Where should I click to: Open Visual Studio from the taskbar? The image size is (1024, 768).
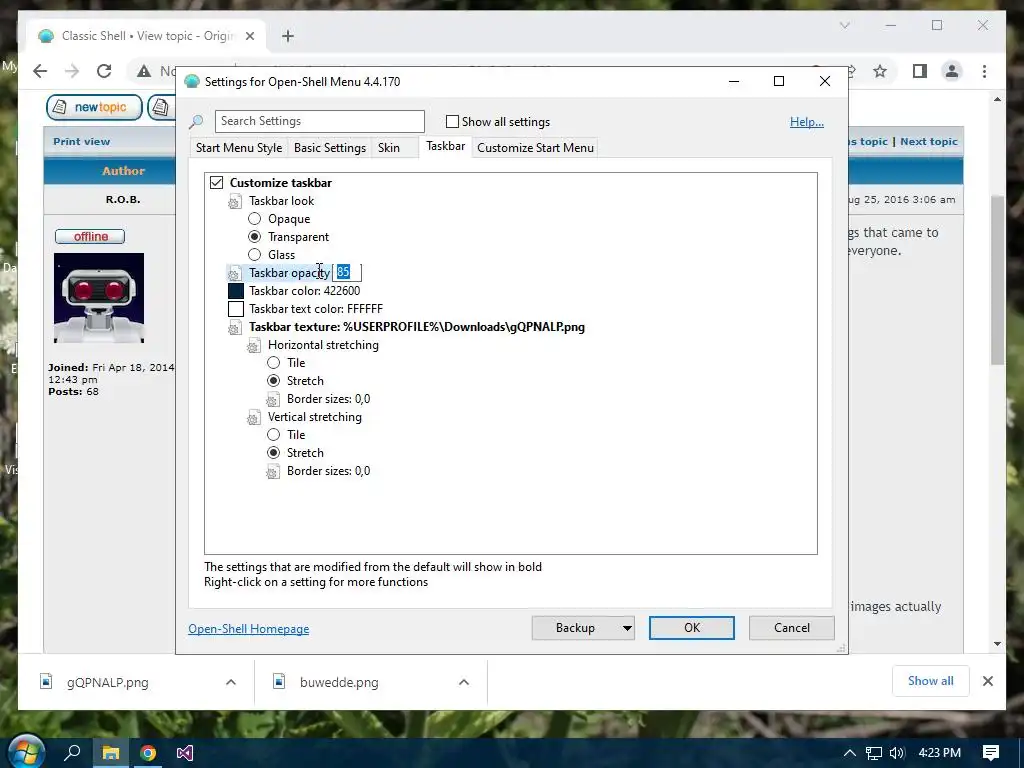[x=185, y=753]
